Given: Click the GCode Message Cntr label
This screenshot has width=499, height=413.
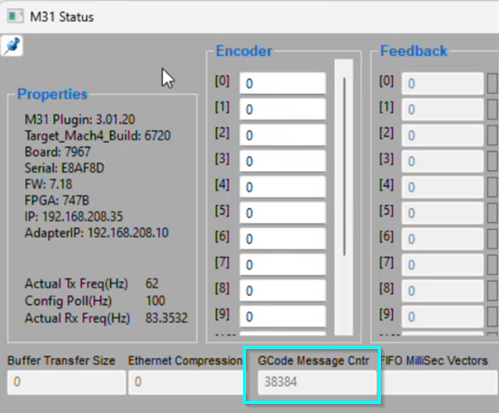Looking at the screenshot, I should click(313, 360).
